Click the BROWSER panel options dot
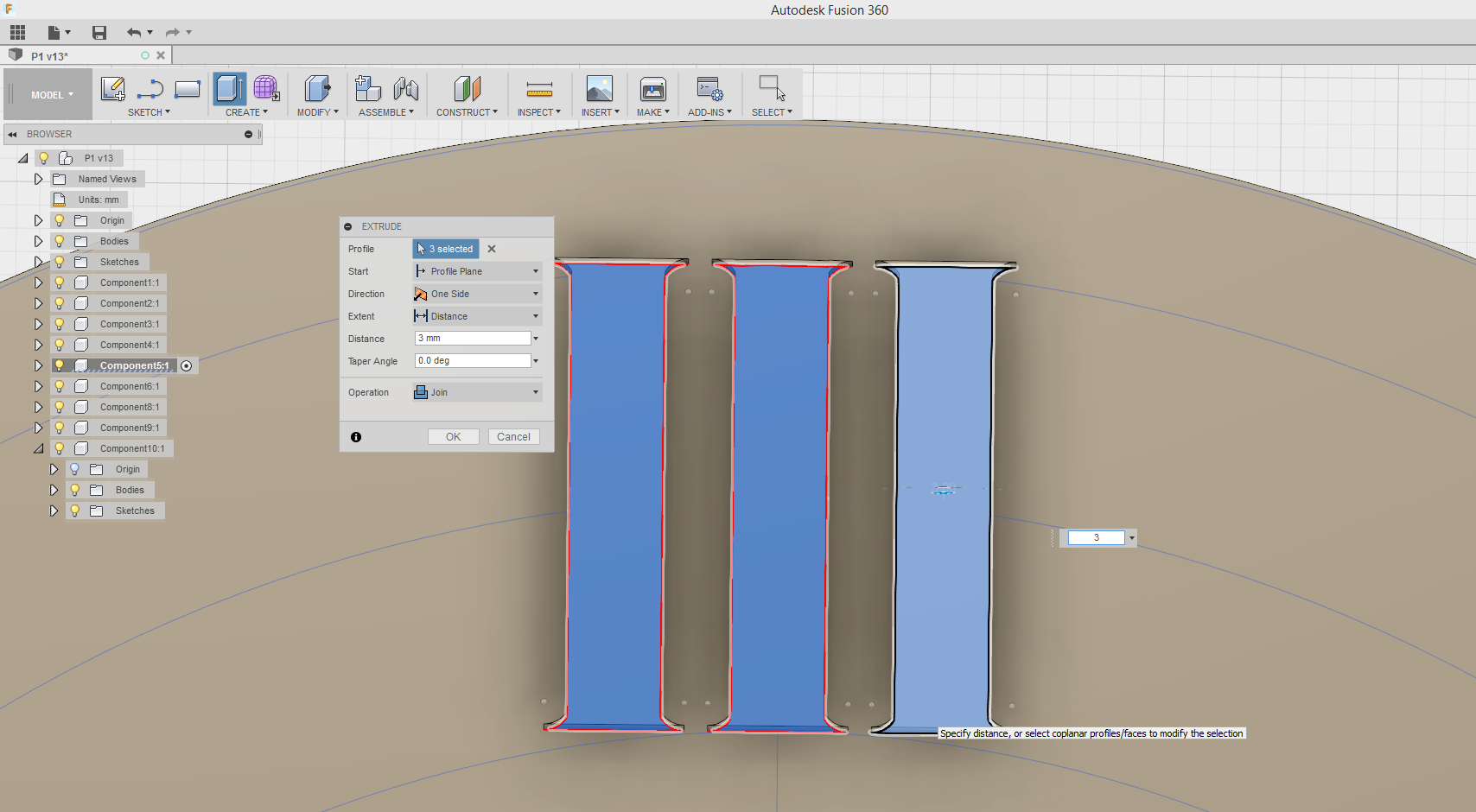Image resolution: width=1476 pixels, height=812 pixels. tap(248, 134)
